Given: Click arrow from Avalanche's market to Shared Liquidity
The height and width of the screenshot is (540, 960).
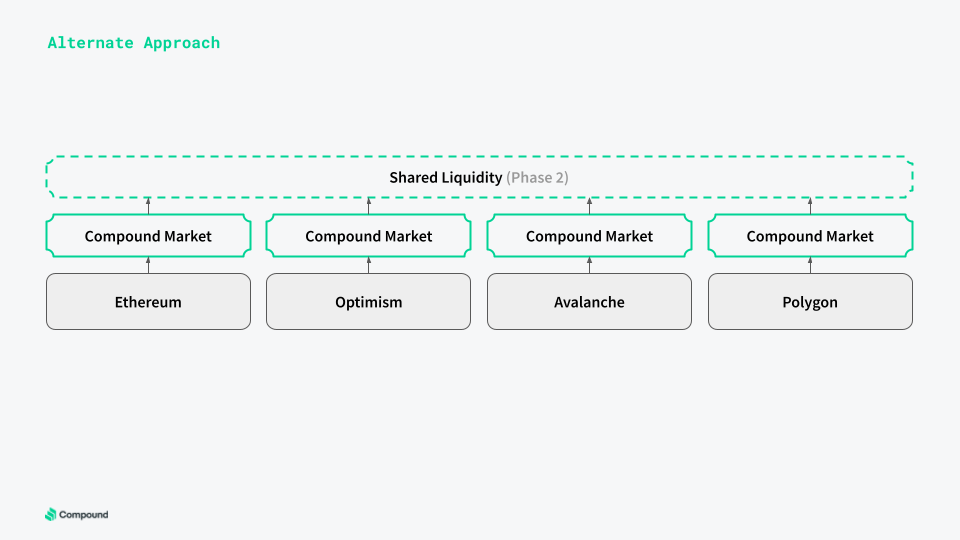Looking at the screenshot, I should pyautogui.click(x=590, y=206).
